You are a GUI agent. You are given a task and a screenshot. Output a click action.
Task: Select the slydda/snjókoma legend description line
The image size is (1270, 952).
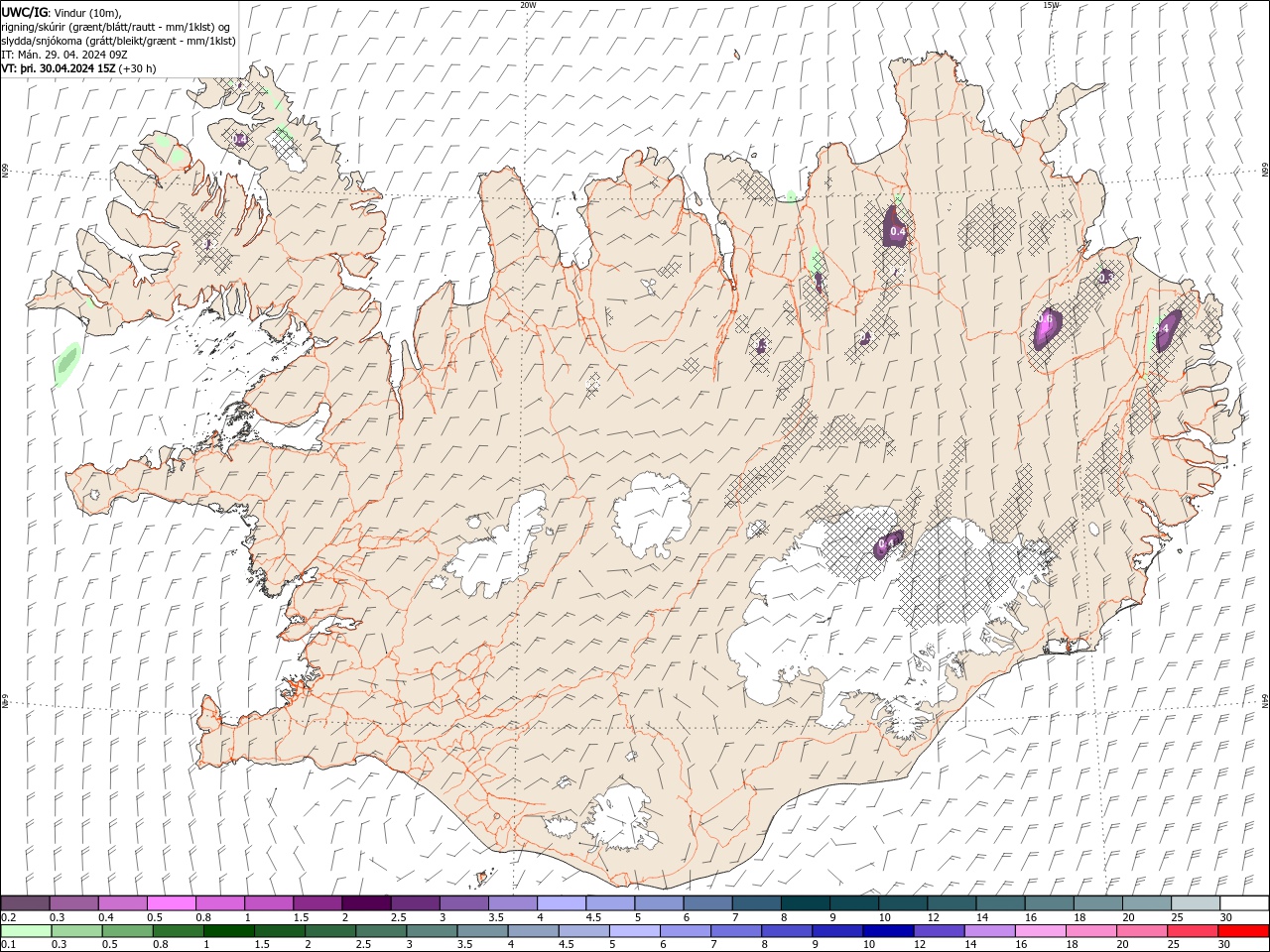coord(119,41)
